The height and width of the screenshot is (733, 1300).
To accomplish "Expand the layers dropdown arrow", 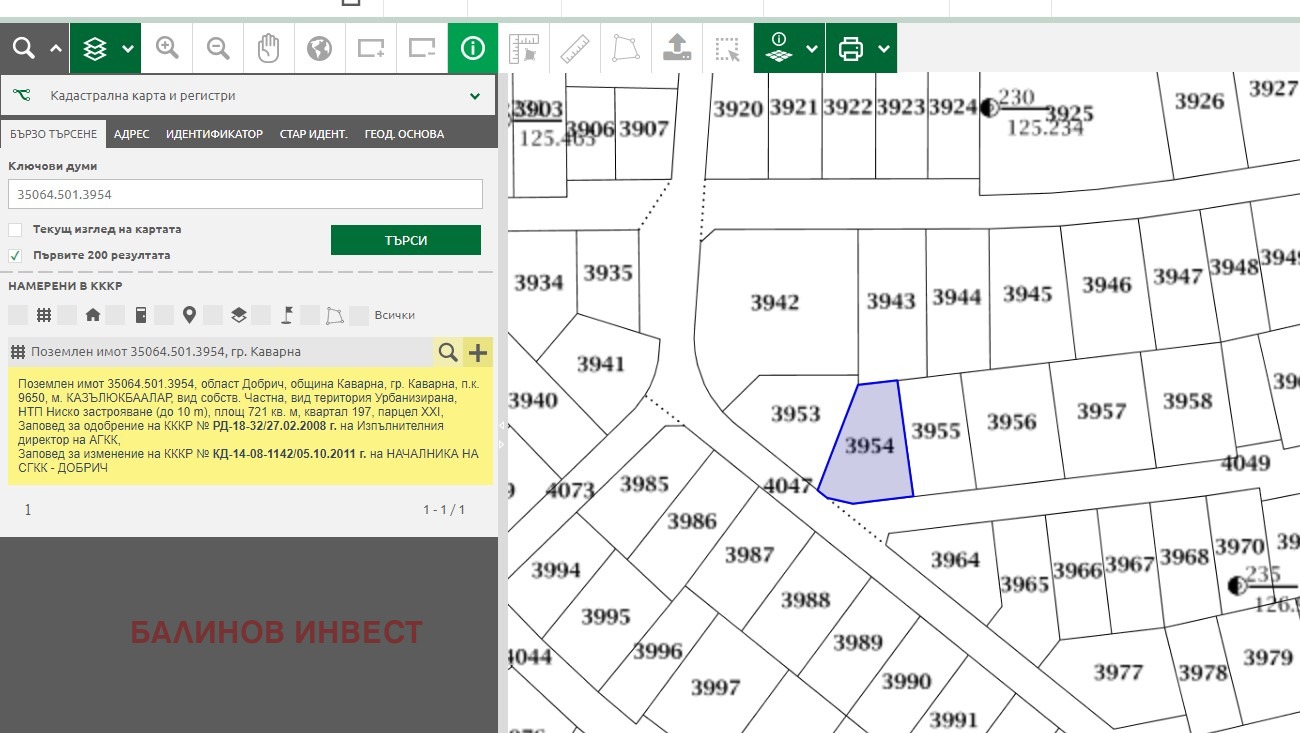I will tap(128, 48).
